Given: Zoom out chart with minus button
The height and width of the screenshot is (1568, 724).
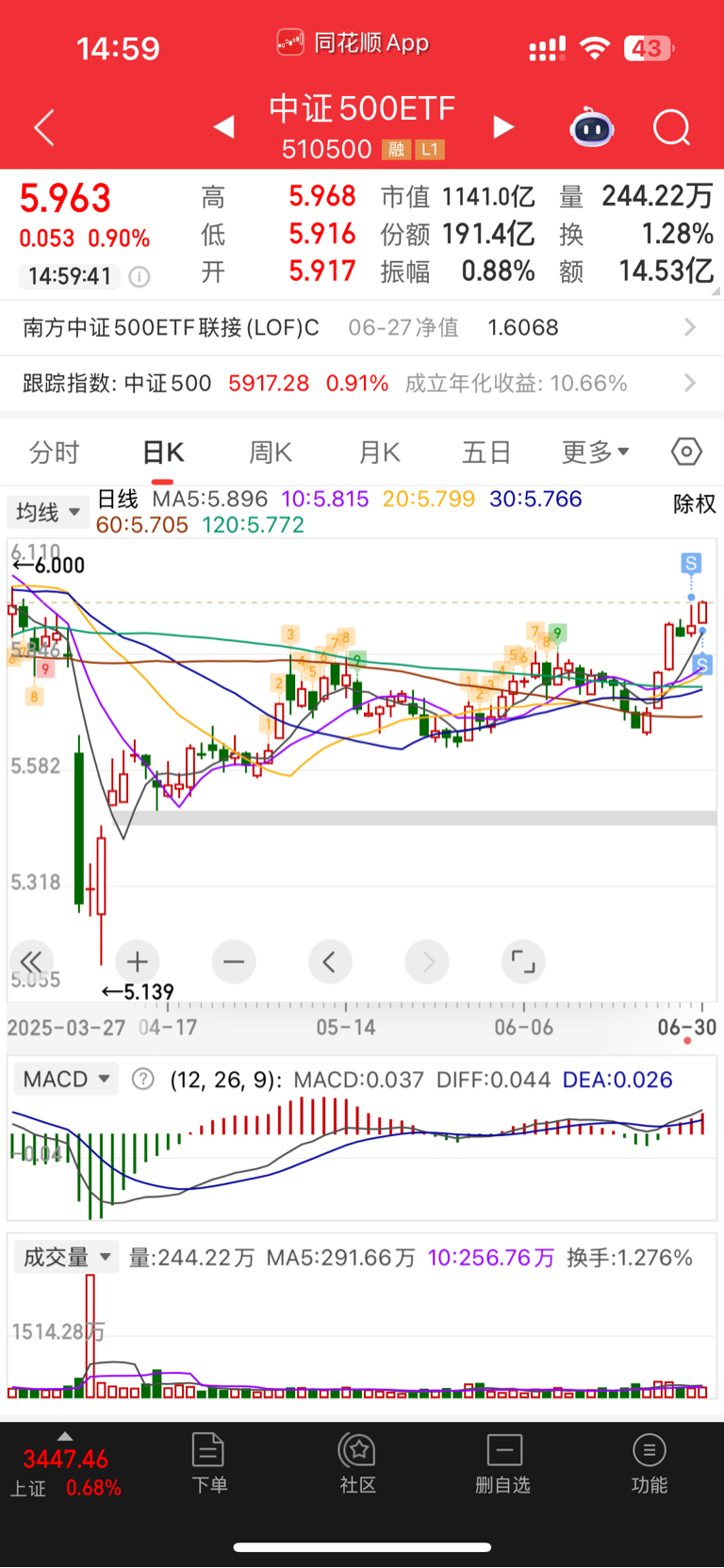Looking at the screenshot, I should click(234, 962).
